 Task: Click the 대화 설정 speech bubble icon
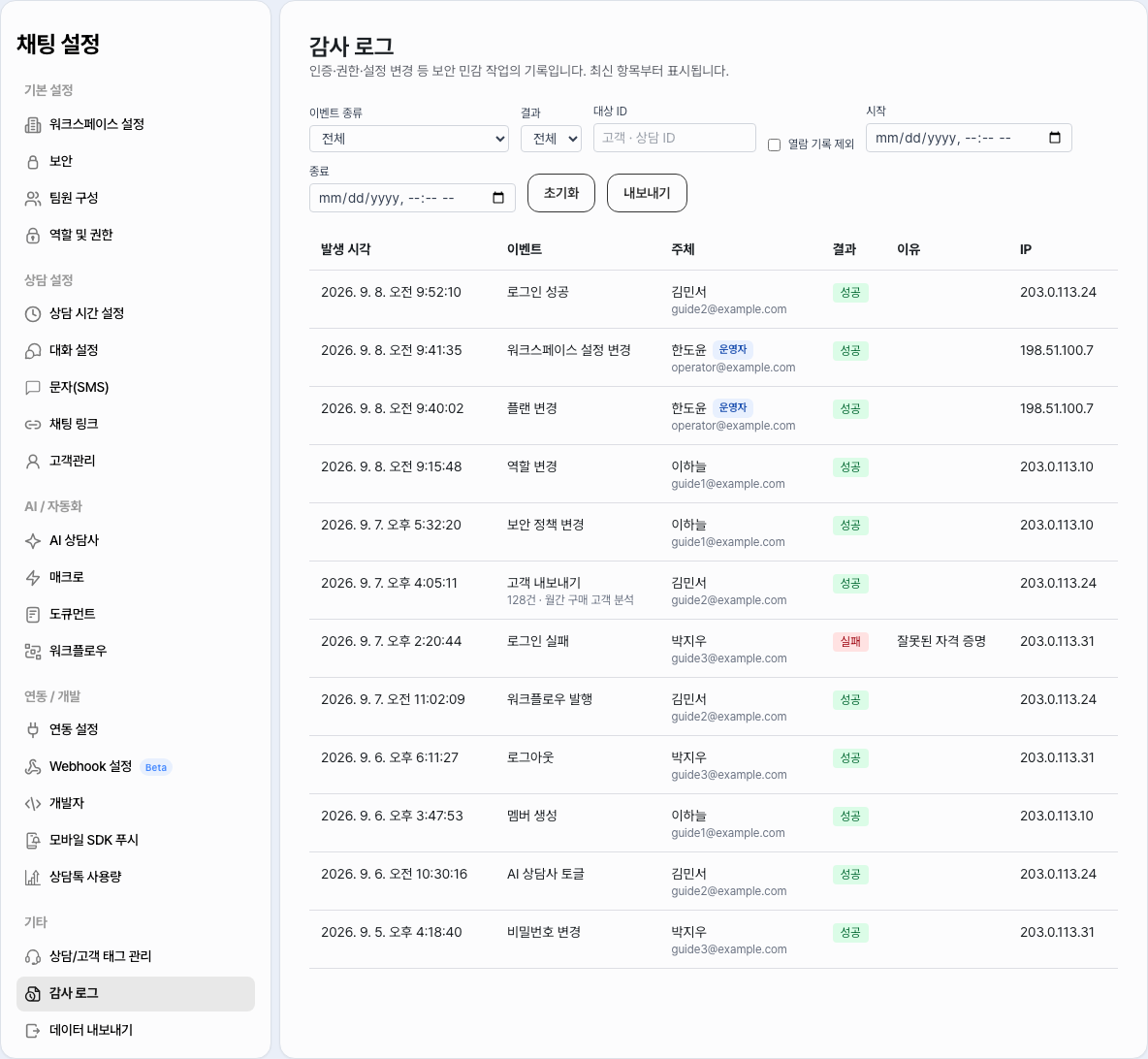[x=33, y=351]
